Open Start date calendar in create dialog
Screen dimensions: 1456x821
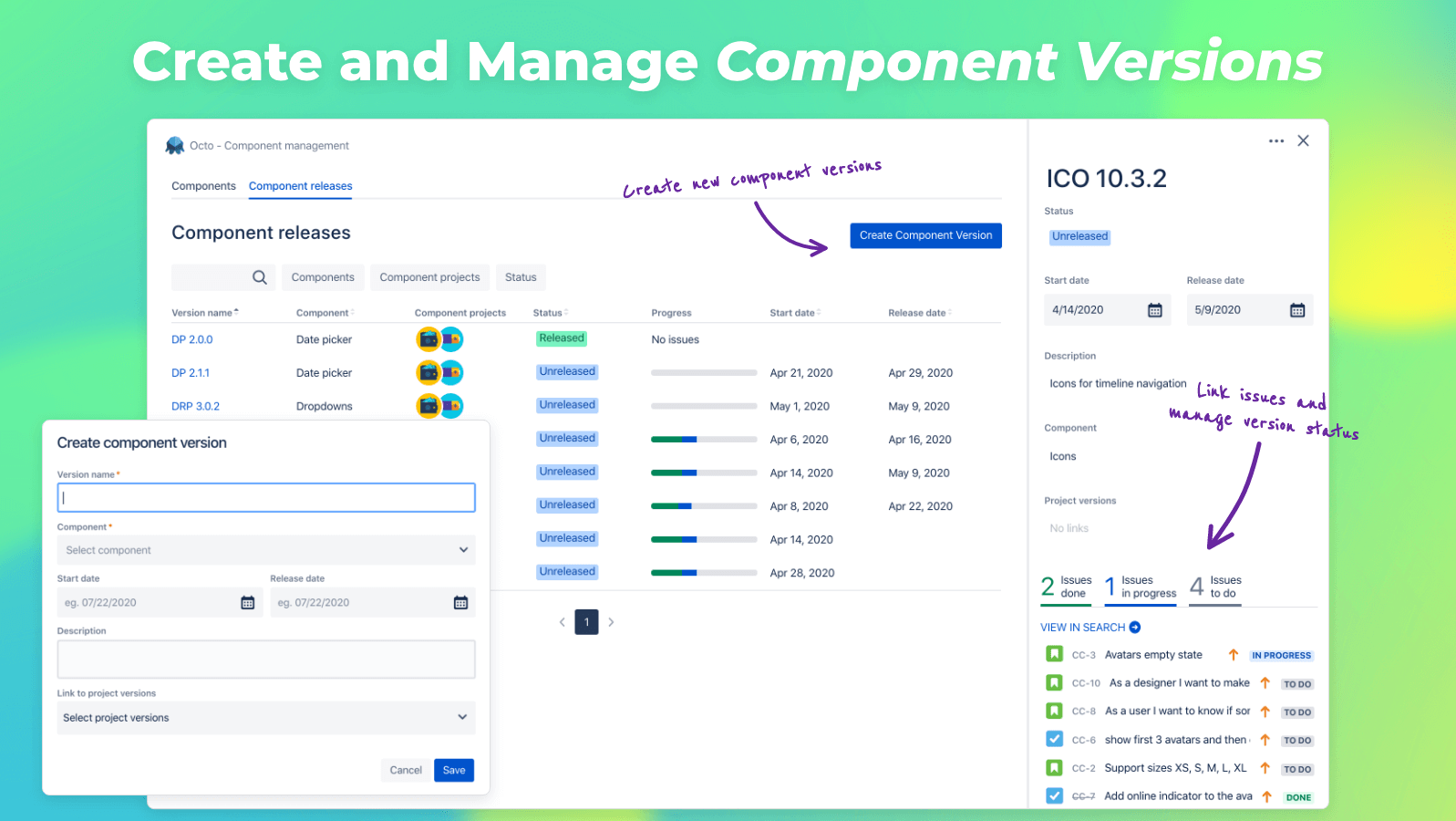pos(248,603)
